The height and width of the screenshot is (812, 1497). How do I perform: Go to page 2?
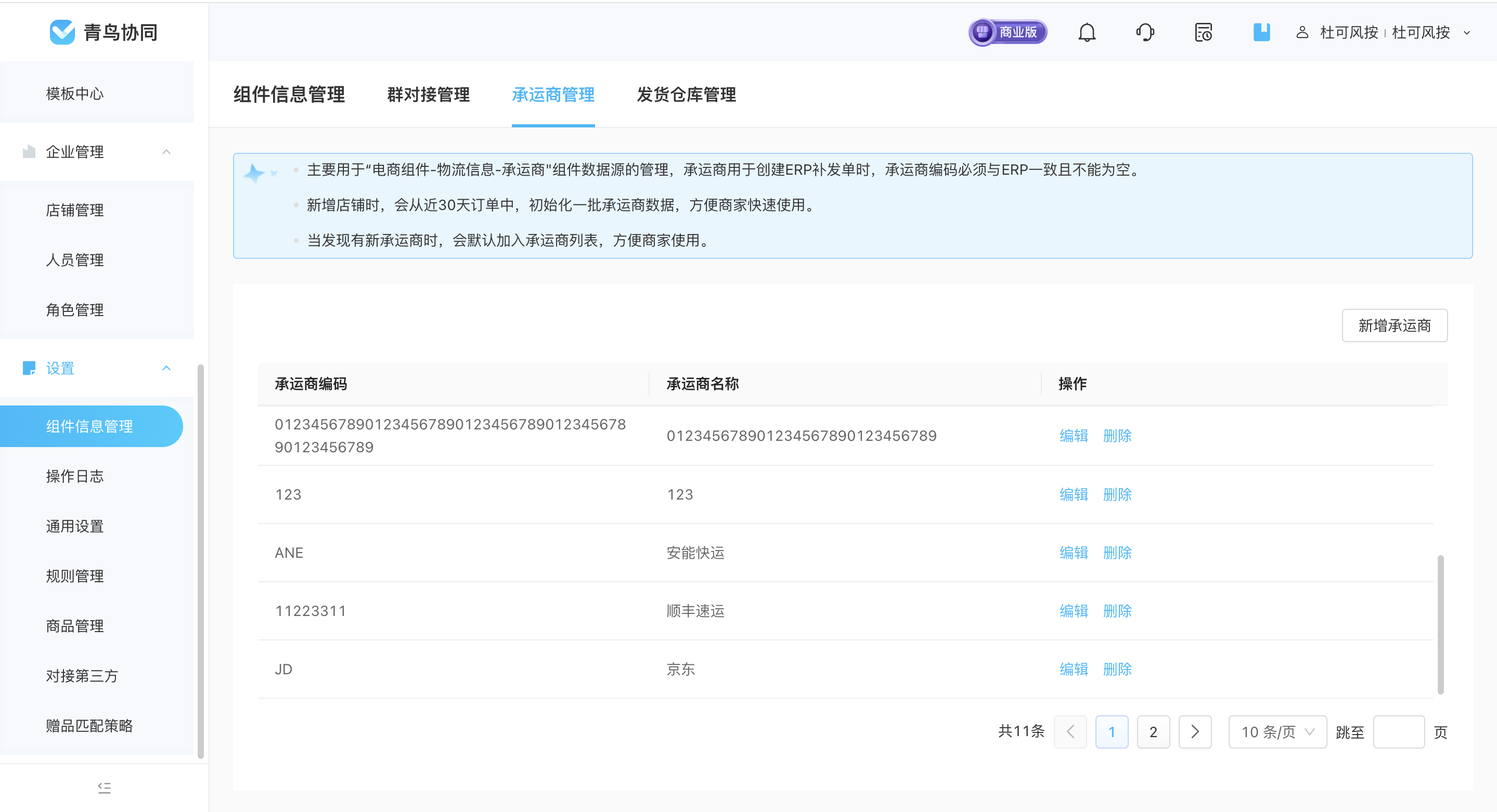[x=1153, y=732]
